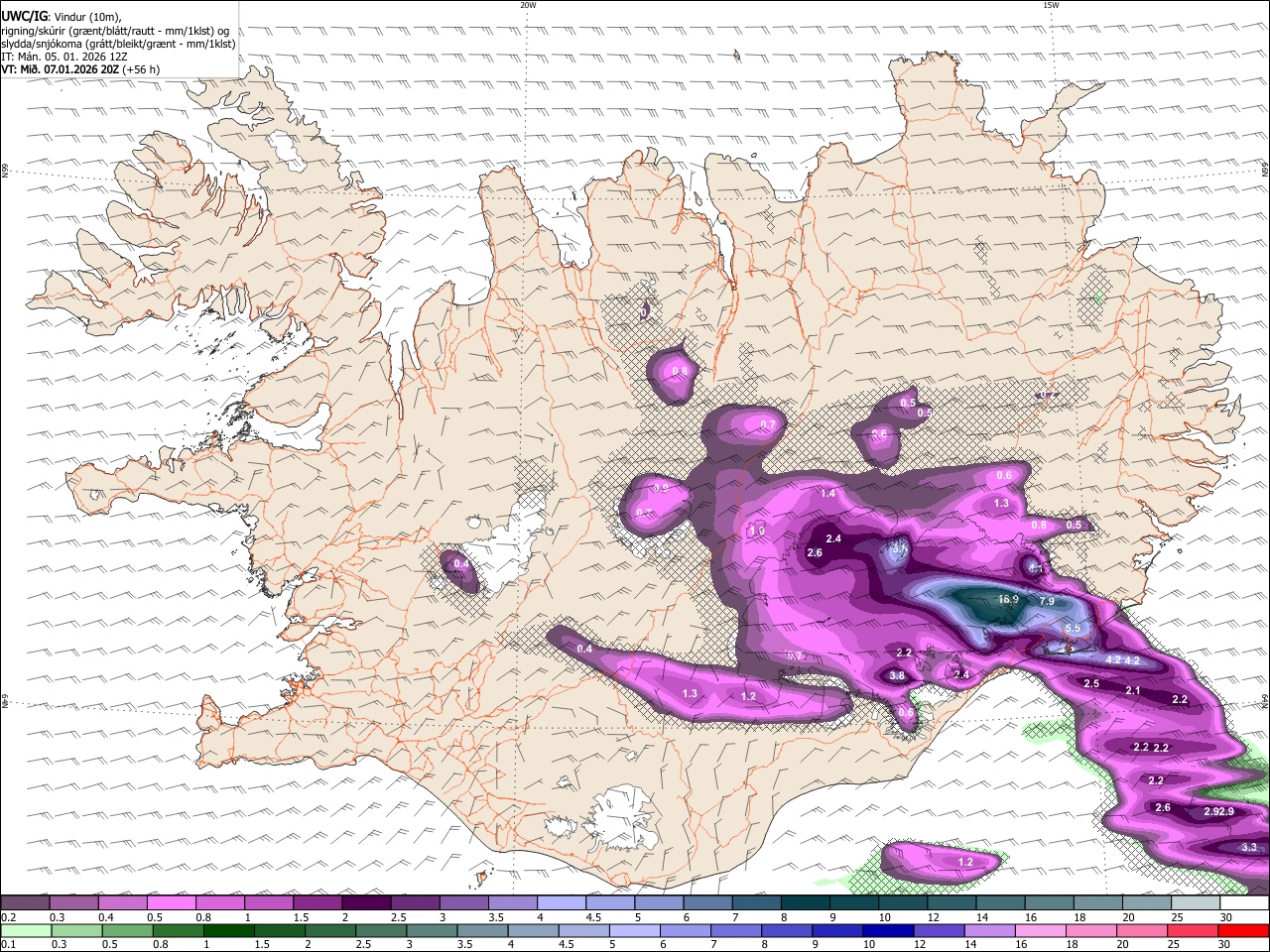Pick the top legend swatch between 4 and 4.5
The image size is (1270, 952).
(x=562, y=903)
